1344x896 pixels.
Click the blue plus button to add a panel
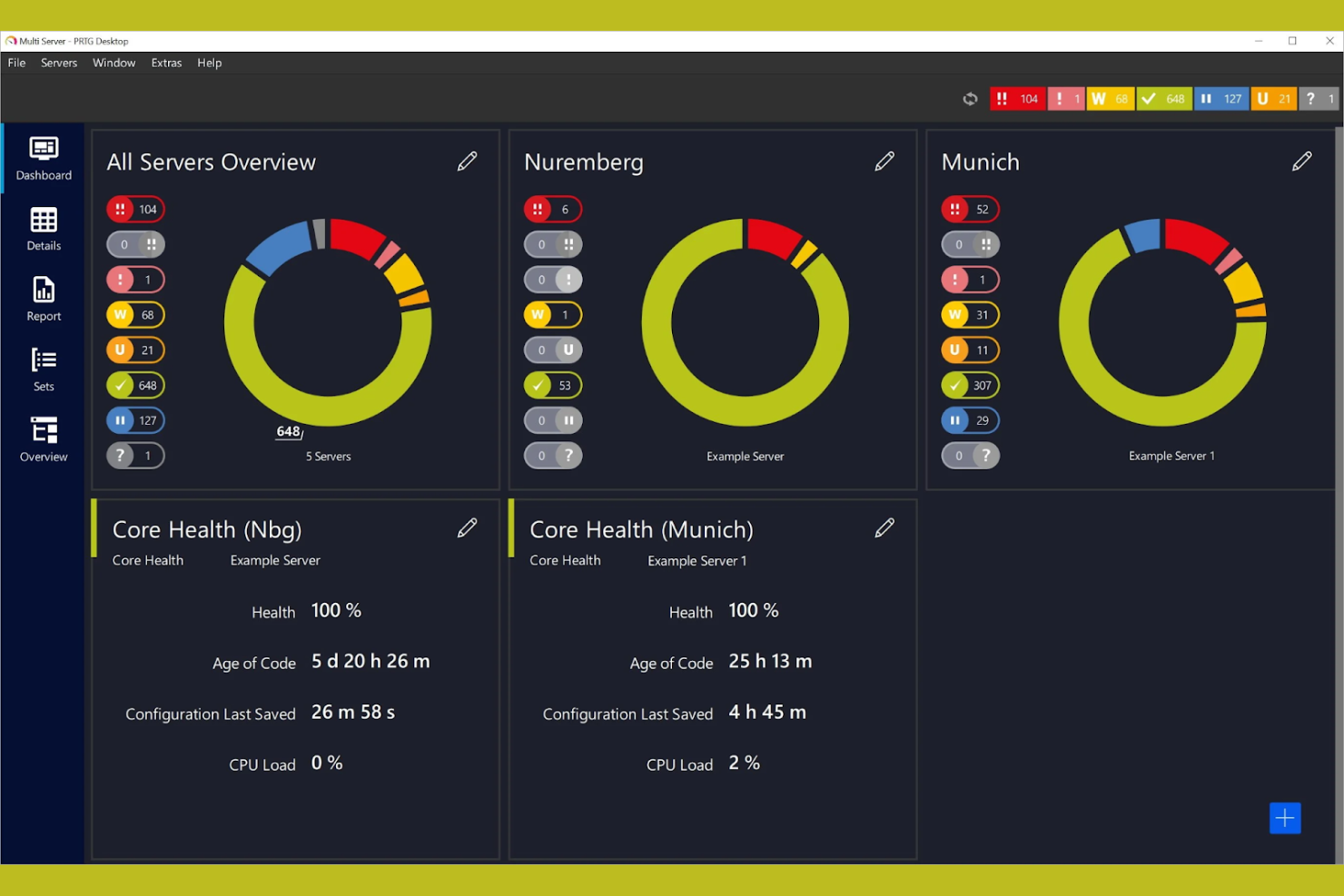click(x=1285, y=818)
